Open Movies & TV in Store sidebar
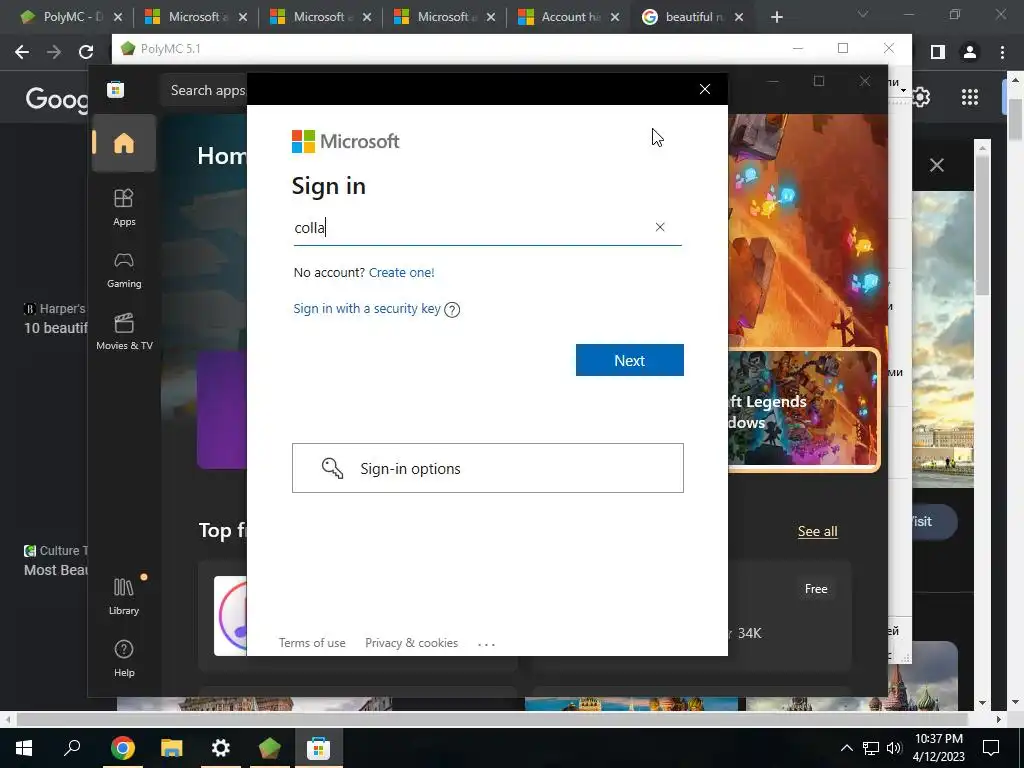This screenshot has width=1024, height=768. click(124, 332)
